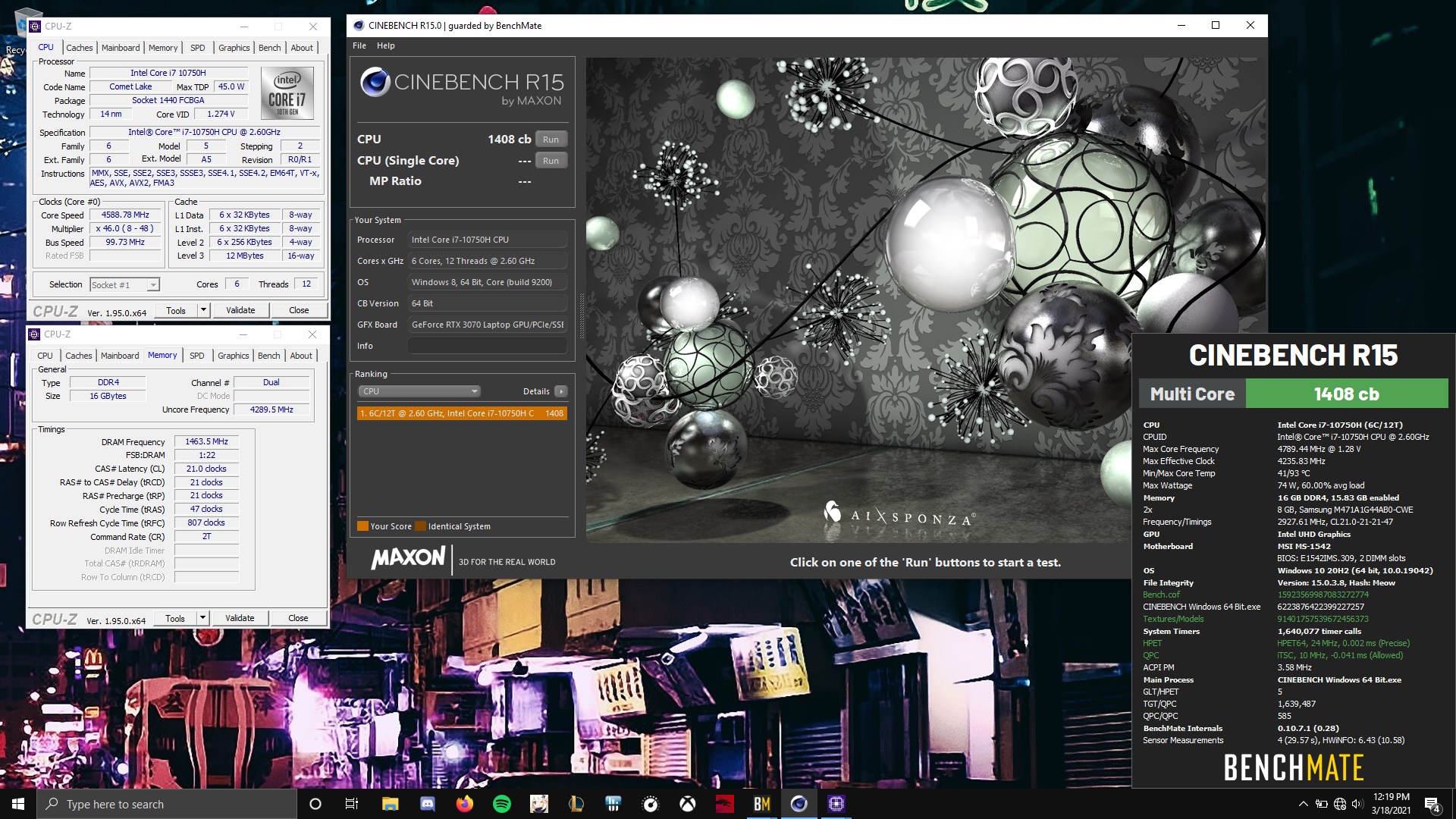This screenshot has height=819, width=1456.
Task: Open the Socket #1 selection dropdown
Action: 124,284
